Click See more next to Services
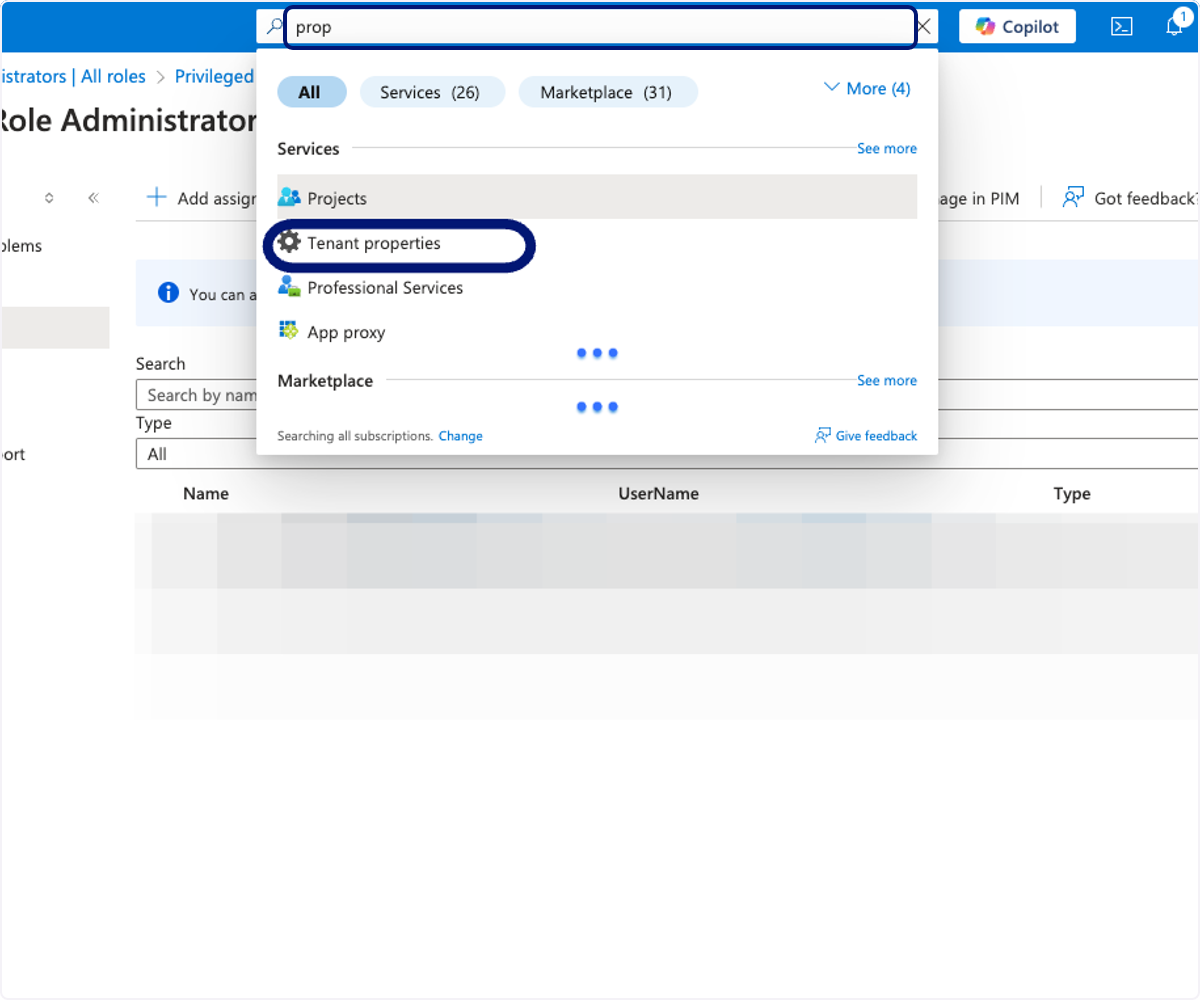 coord(887,148)
